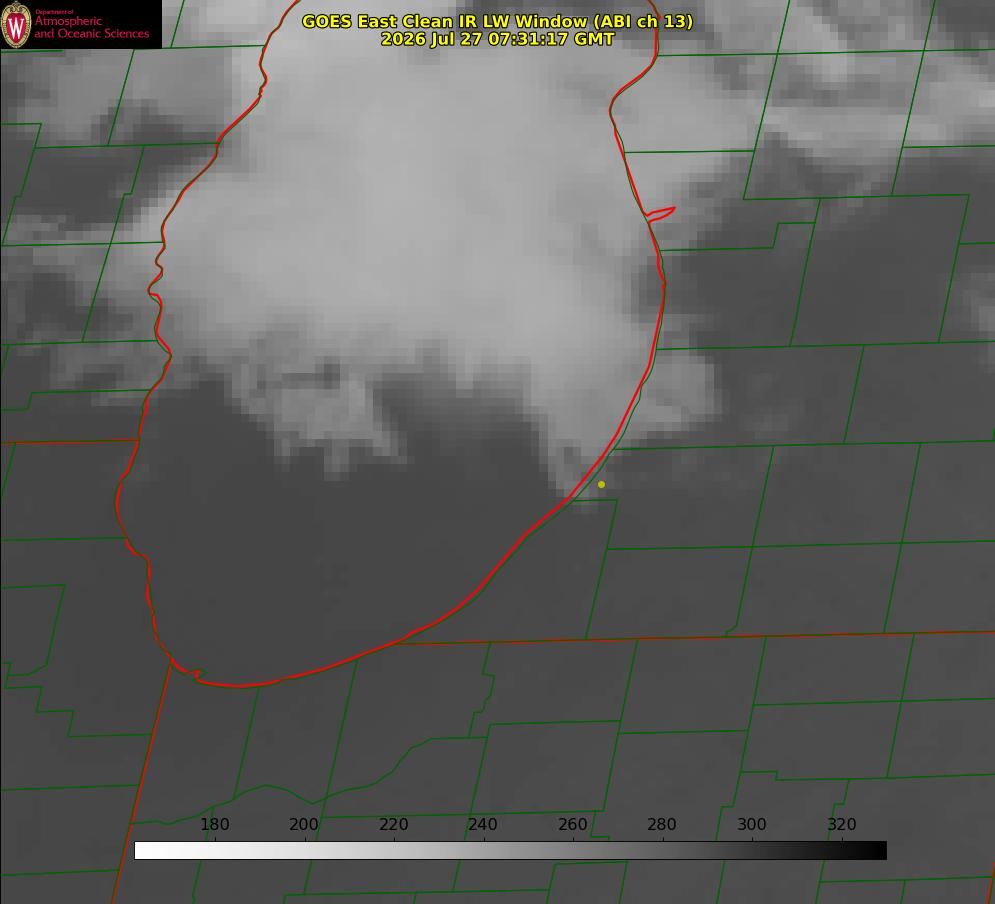
Task: Click the 180 label on the colorbar
Action: pyautogui.click(x=214, y=824)
